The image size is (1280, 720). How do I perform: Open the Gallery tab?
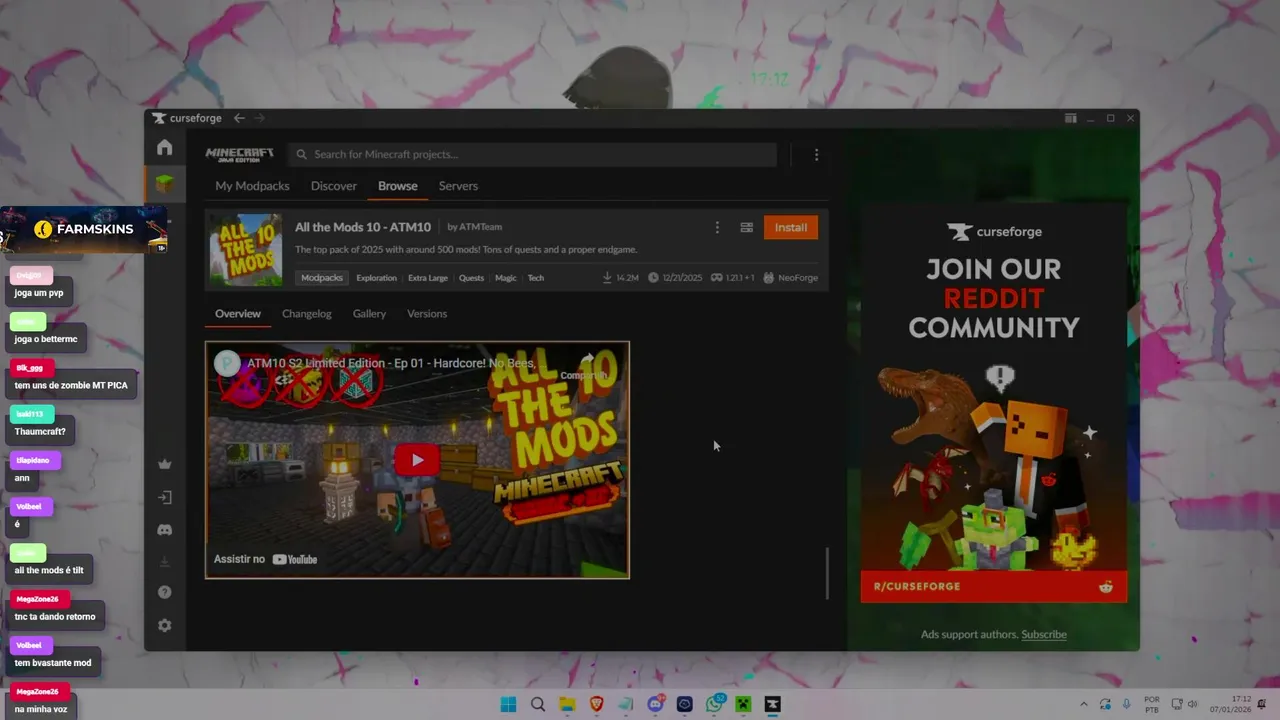tap(369, 314)
